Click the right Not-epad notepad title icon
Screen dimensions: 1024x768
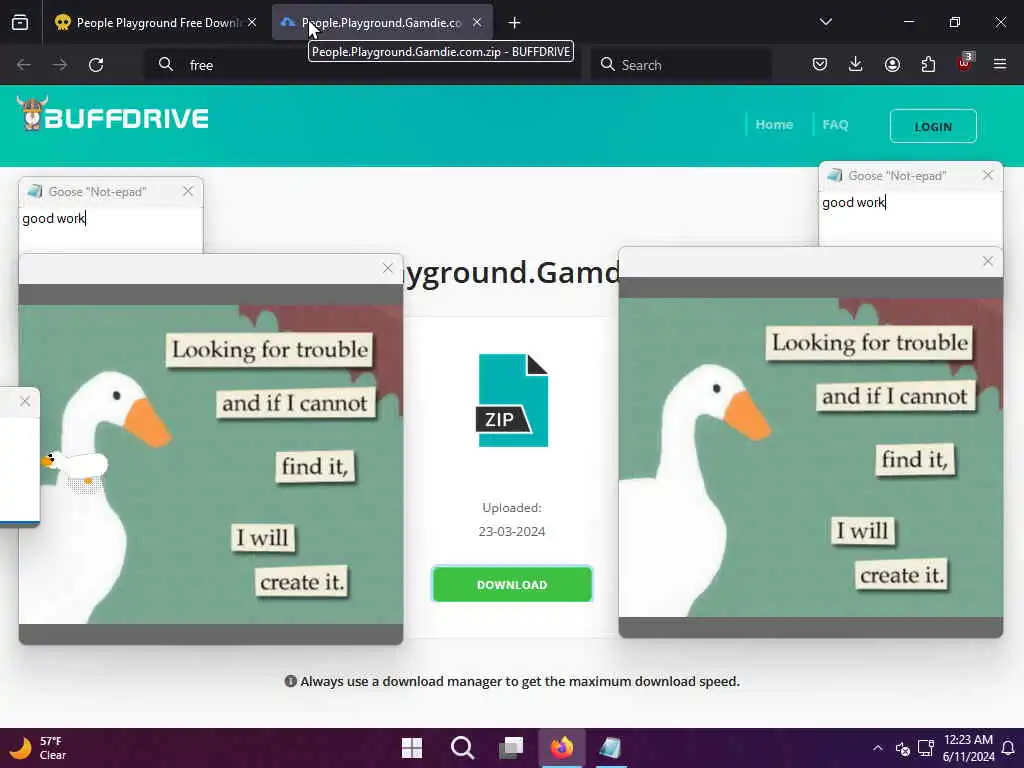834,175
